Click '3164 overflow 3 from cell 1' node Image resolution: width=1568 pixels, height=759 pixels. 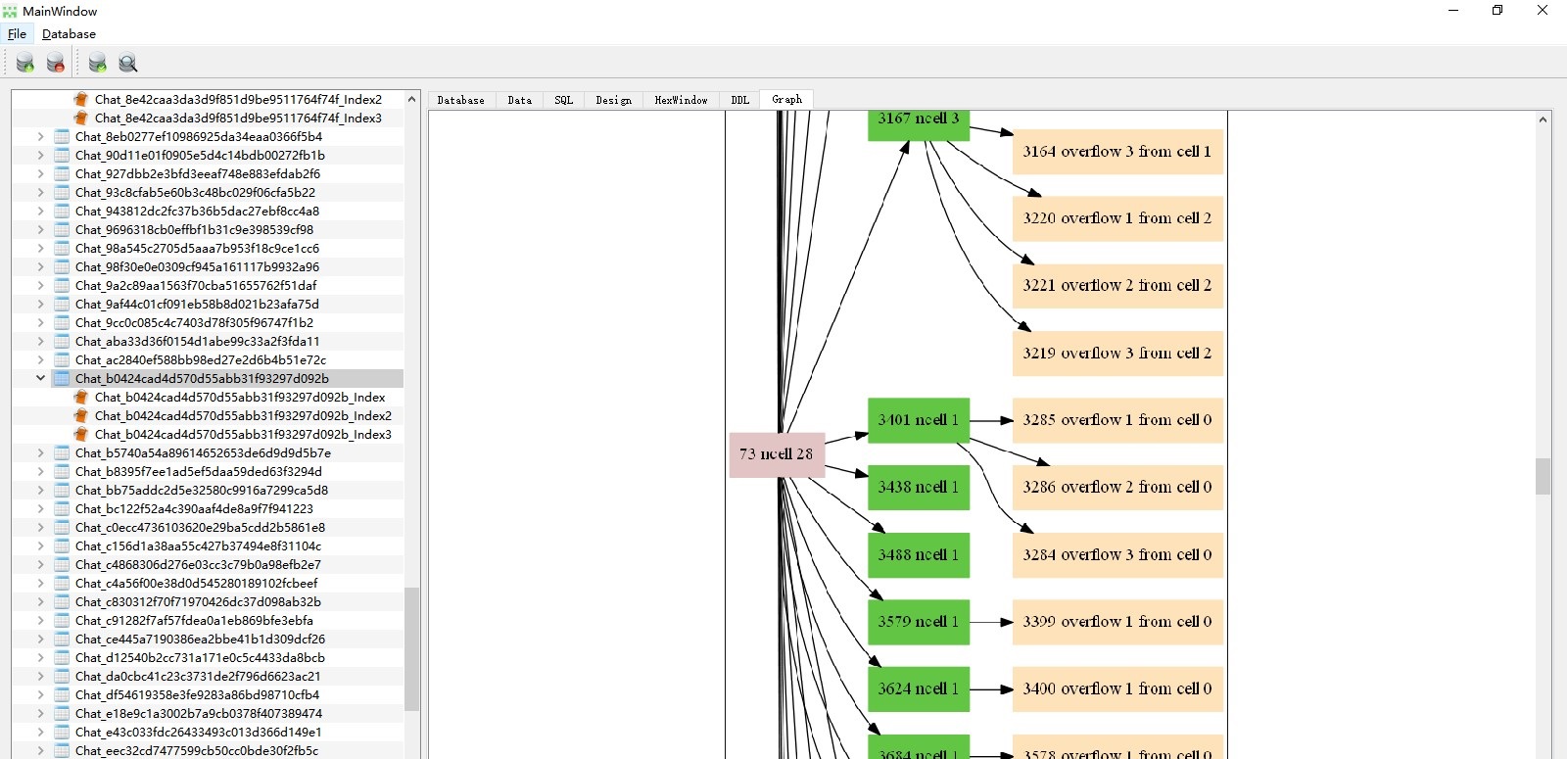point(1117,152)
